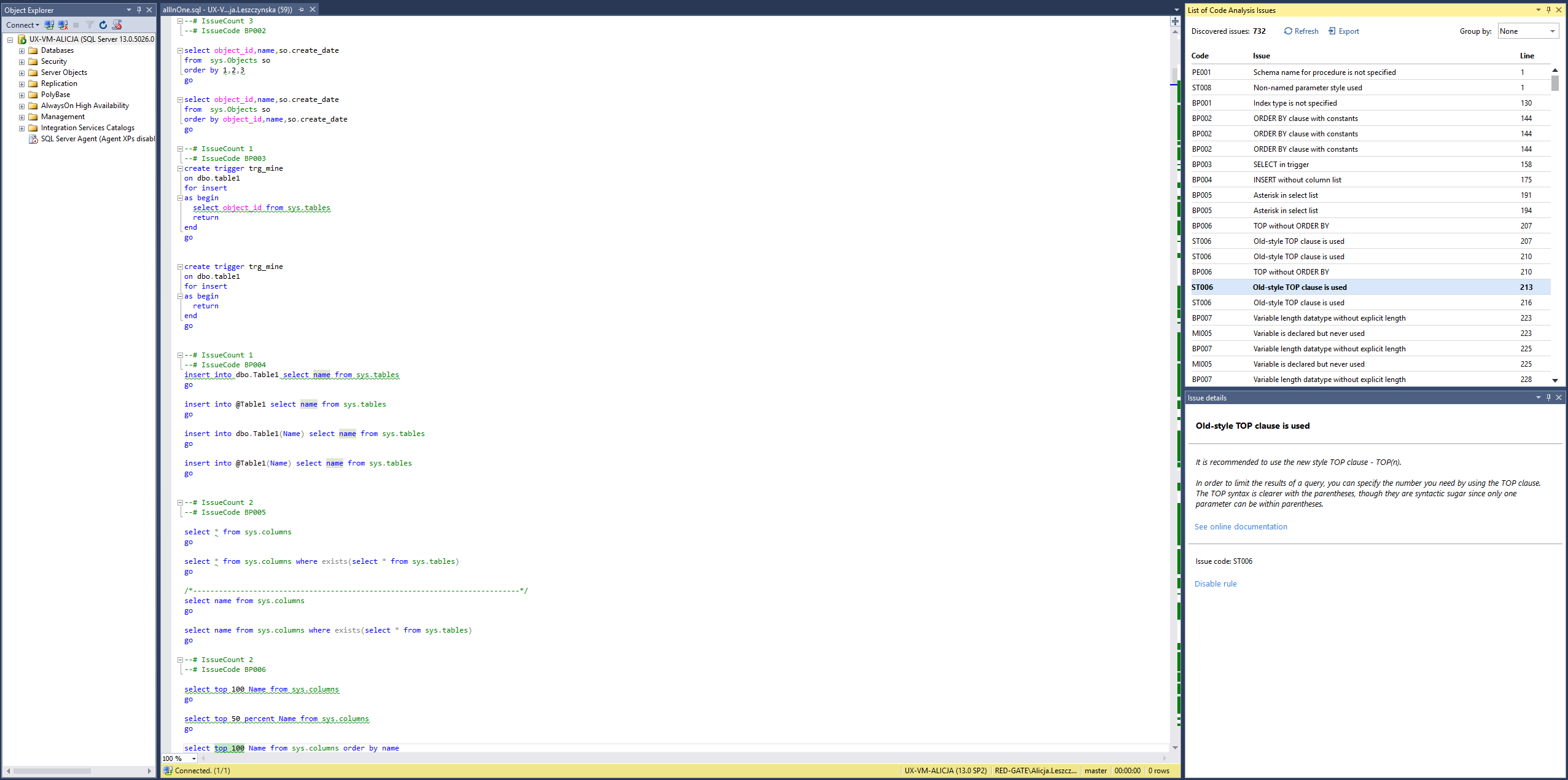The height and width of the screenshot is (780, 1568).
Task: Click the UX-VM-ALICJA server icon
Action: click(x=22, y=39)
